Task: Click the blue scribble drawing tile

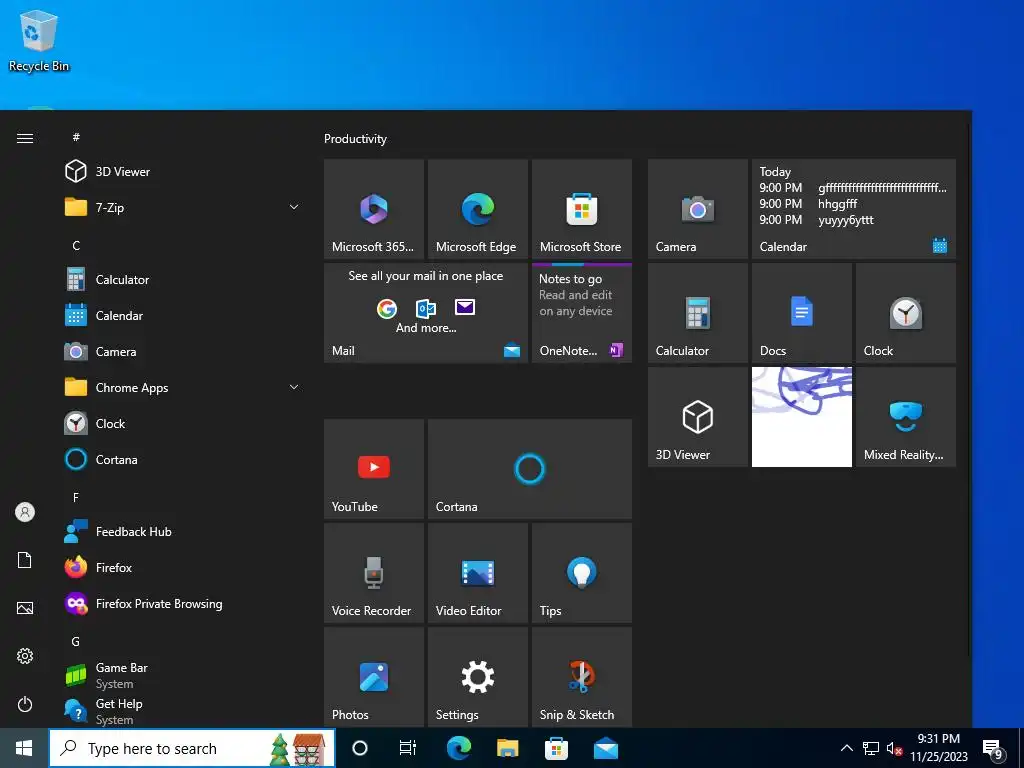Action: coord(801,417)
